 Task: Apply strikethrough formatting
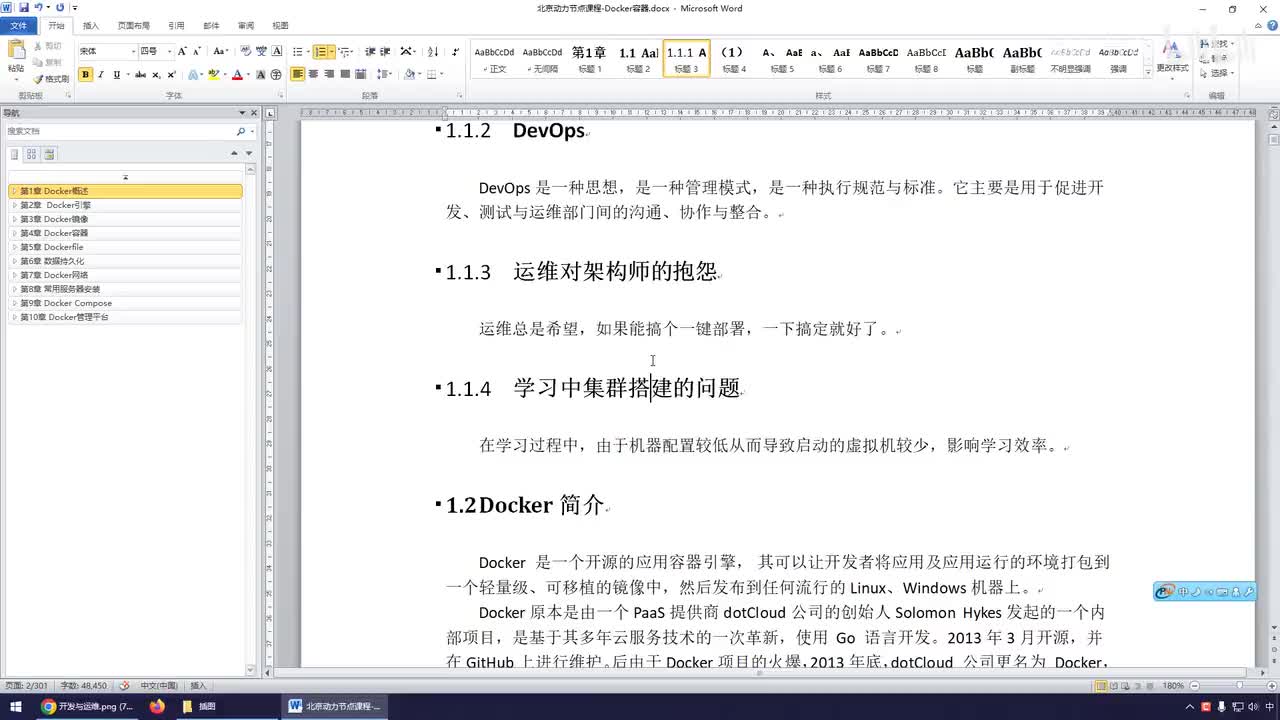(140, 74)
